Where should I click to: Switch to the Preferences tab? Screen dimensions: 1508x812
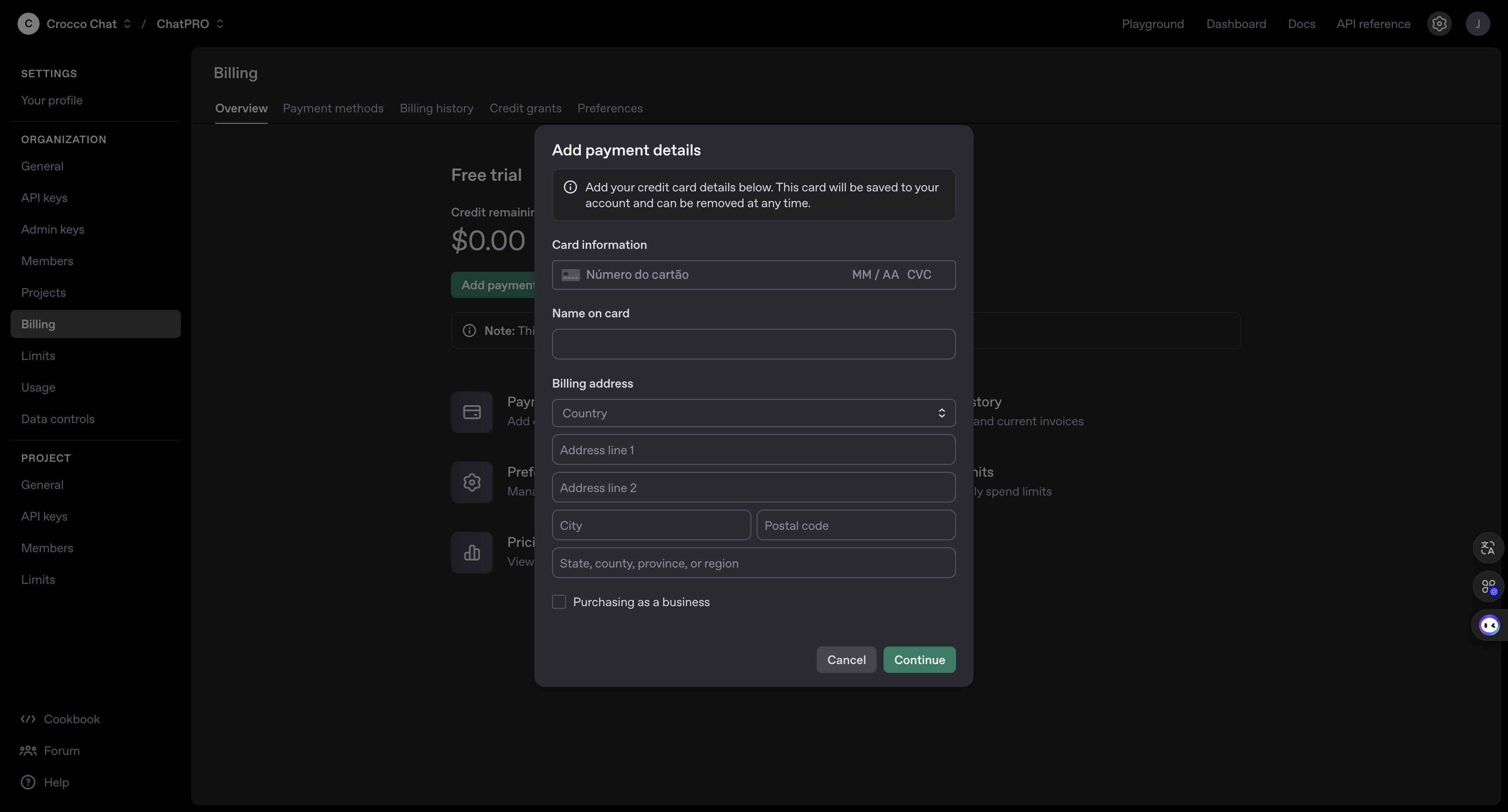(x=610, y=108)
